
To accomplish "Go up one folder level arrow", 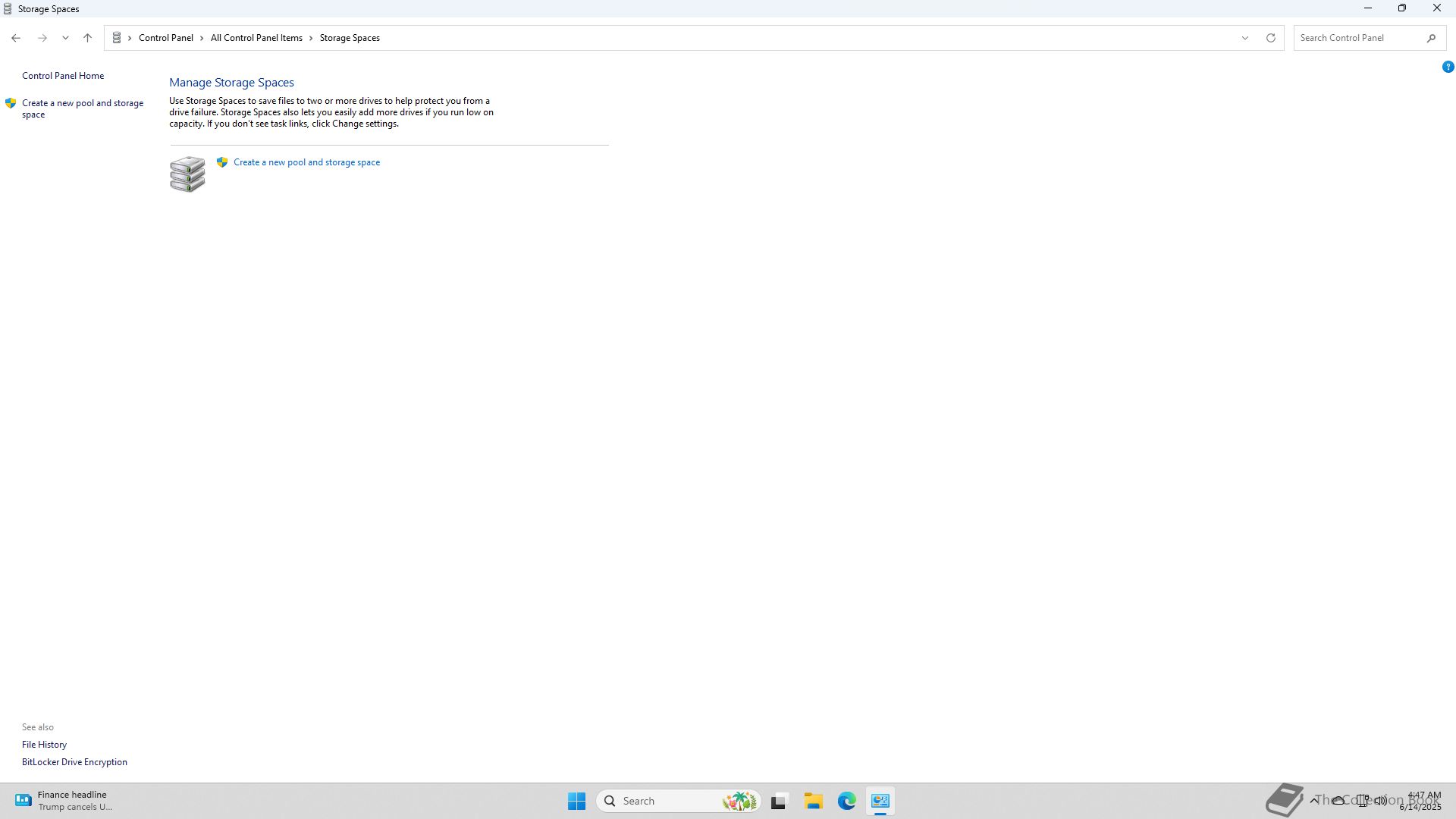I will [x=88, y=38].
